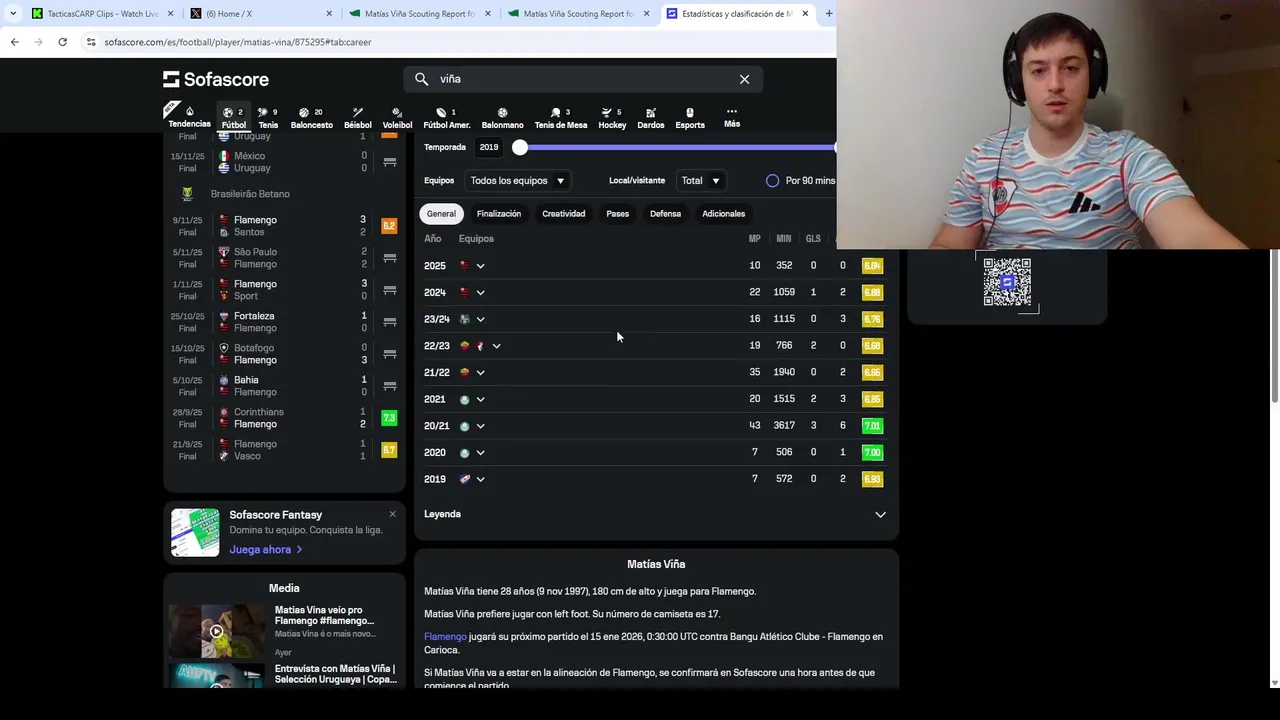Open the México vs Uruguay match
This screenshot has height=720, width=1280.
pyautogui.click(x=284, y=162)
